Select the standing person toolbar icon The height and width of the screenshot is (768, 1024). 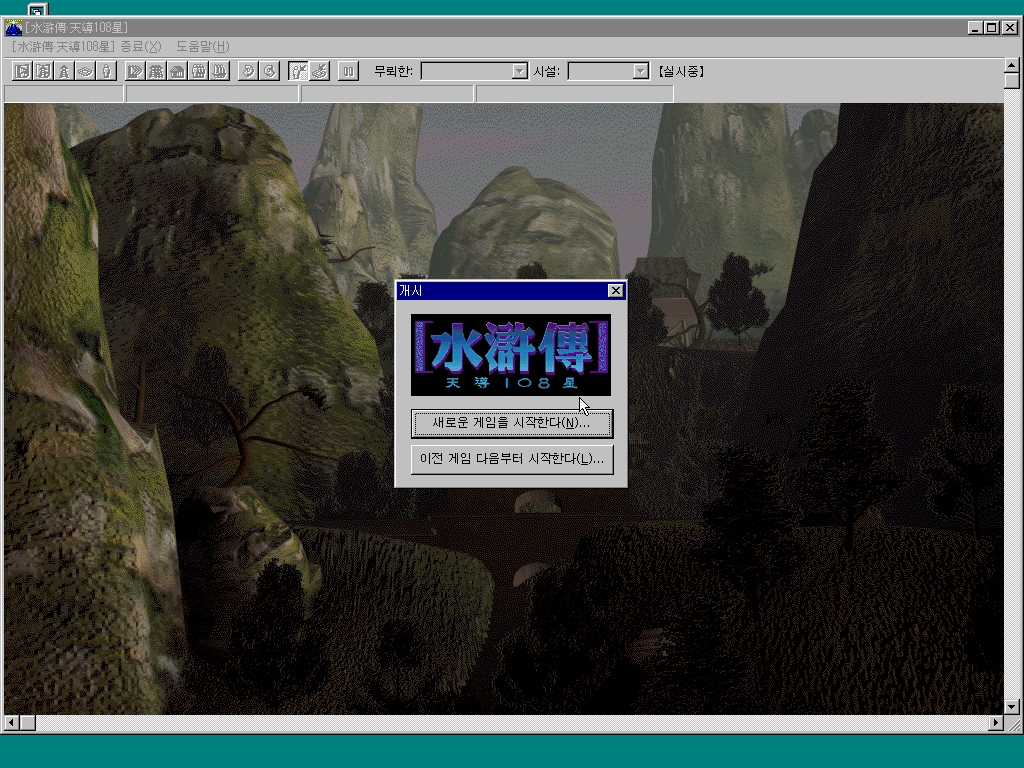(106, 71)
